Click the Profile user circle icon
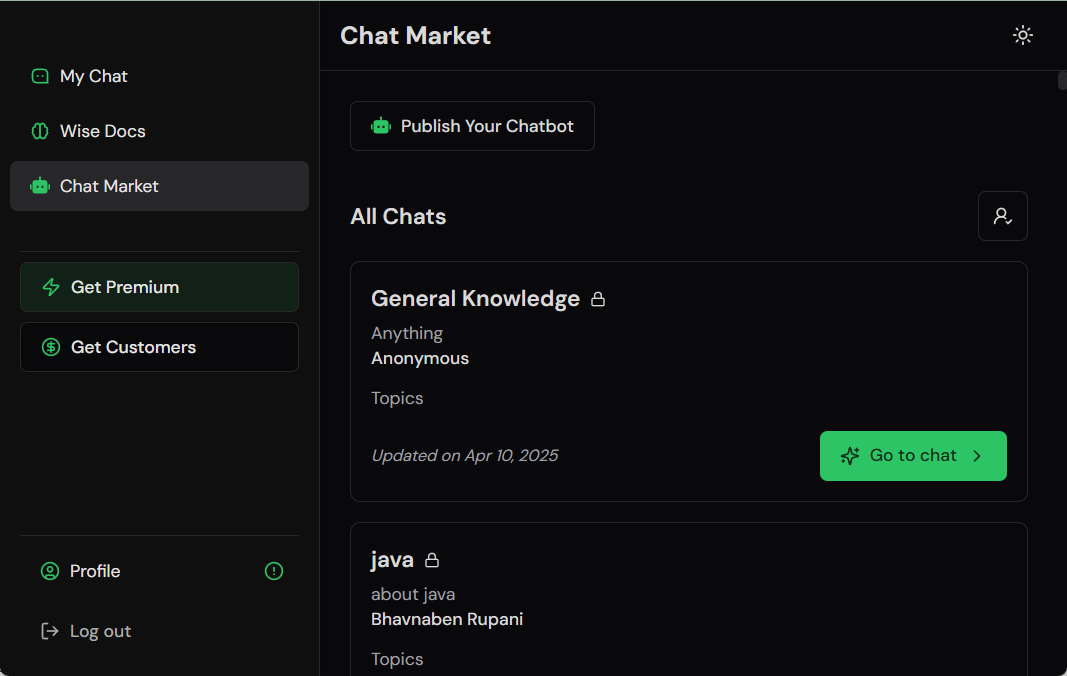This screenshot has width=1067, height=676. [50, 571]
